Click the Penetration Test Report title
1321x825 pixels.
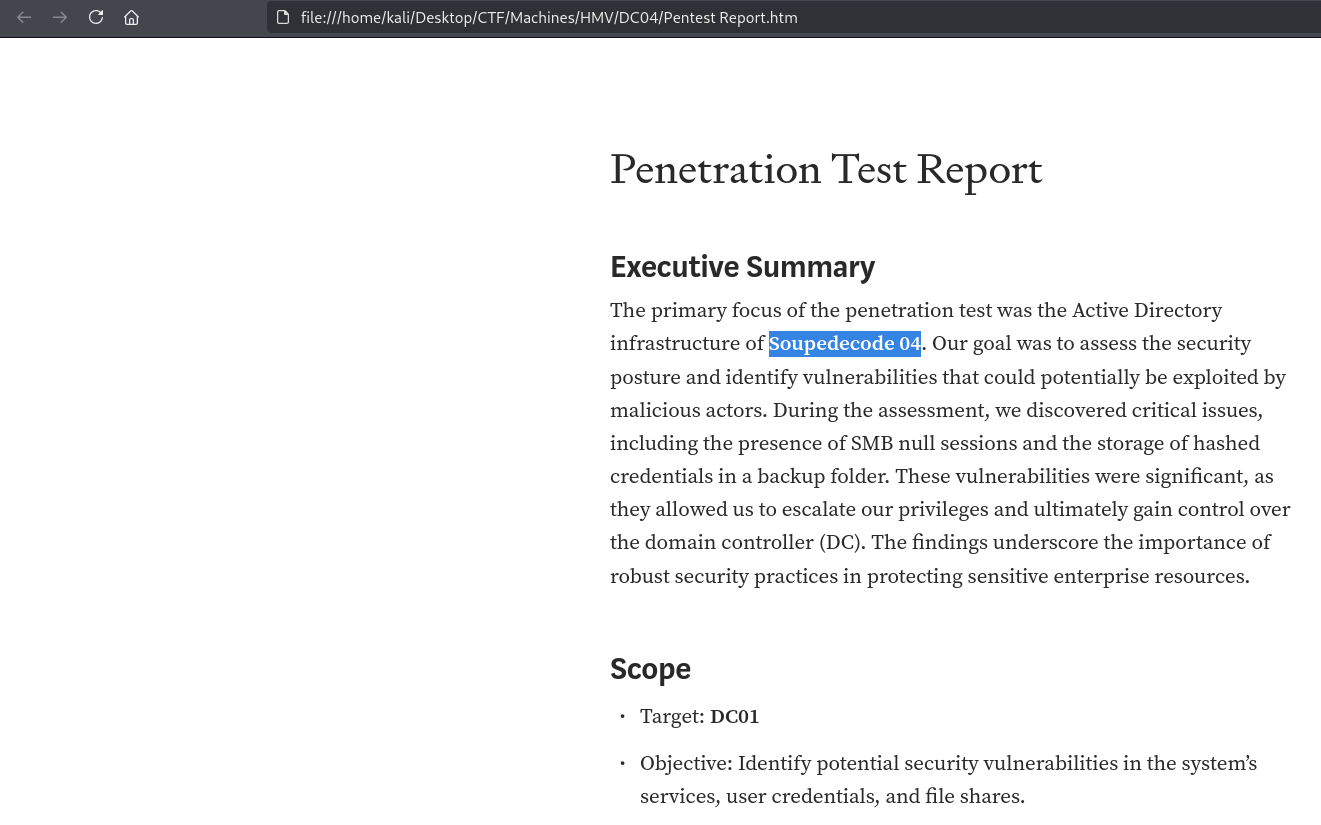pos(826,170)
